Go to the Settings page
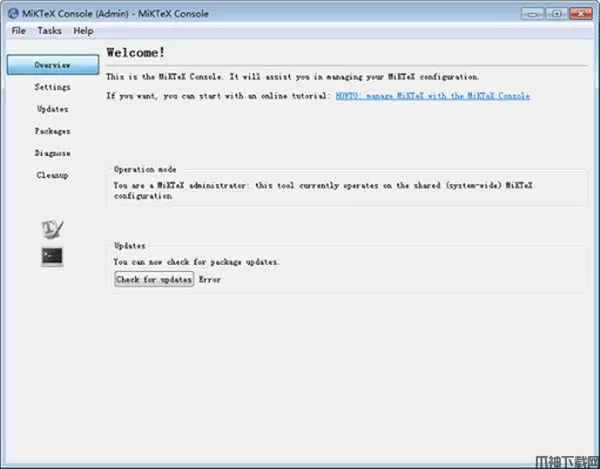Viewport: 600px width, 469px height. (x=52, y=87)
